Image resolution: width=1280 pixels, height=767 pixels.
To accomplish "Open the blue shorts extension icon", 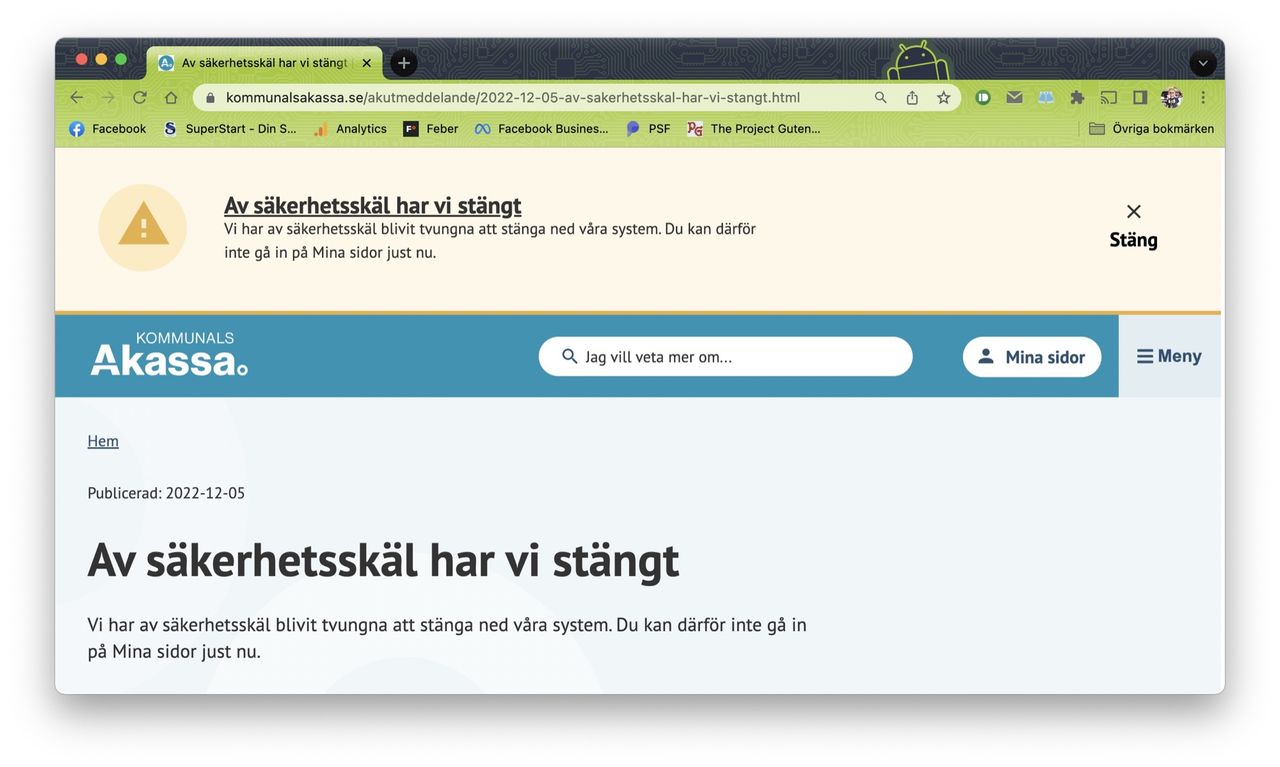I will (x=1045, y=97).
